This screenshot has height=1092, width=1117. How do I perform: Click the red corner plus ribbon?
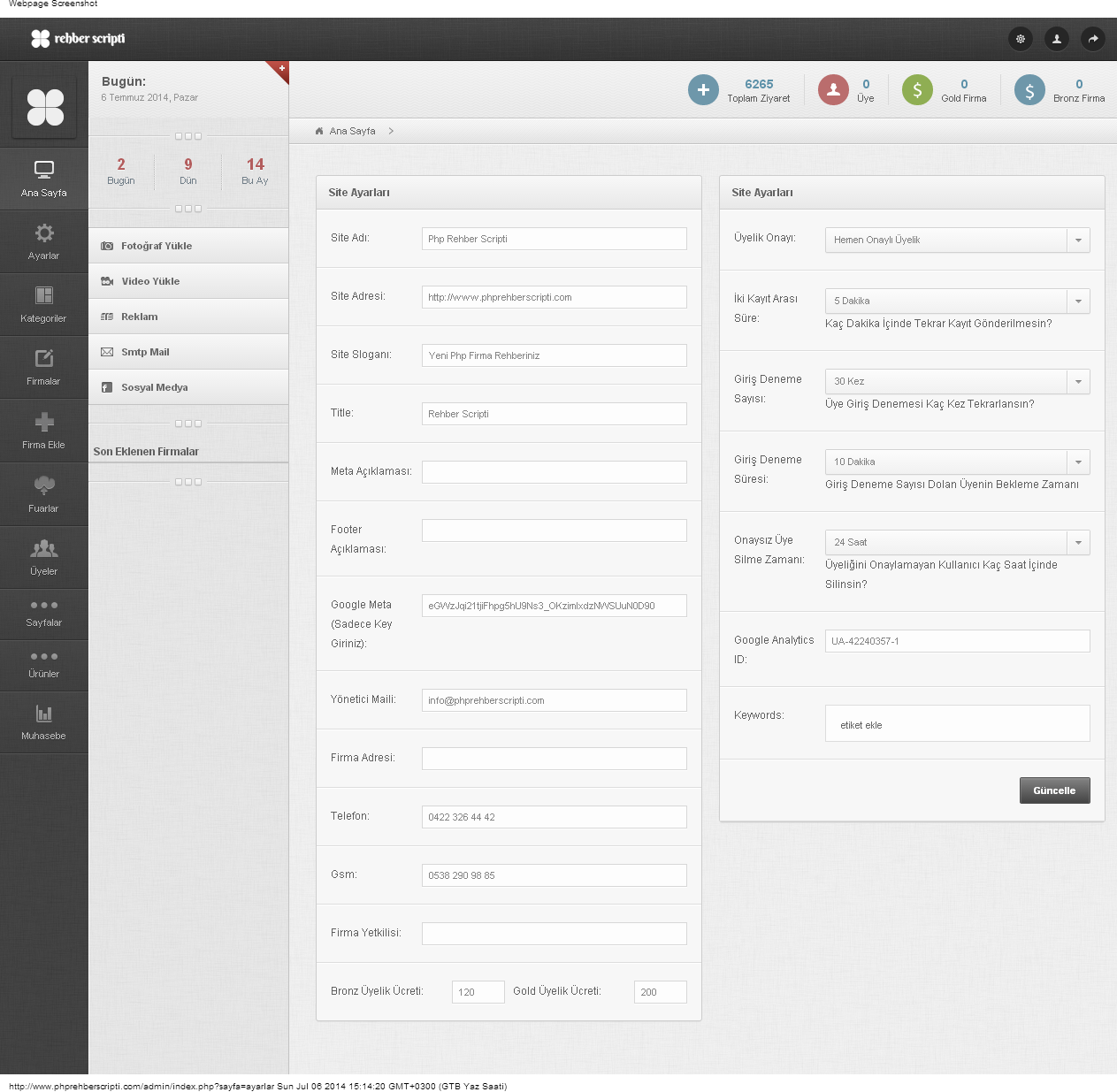[280, 69]
